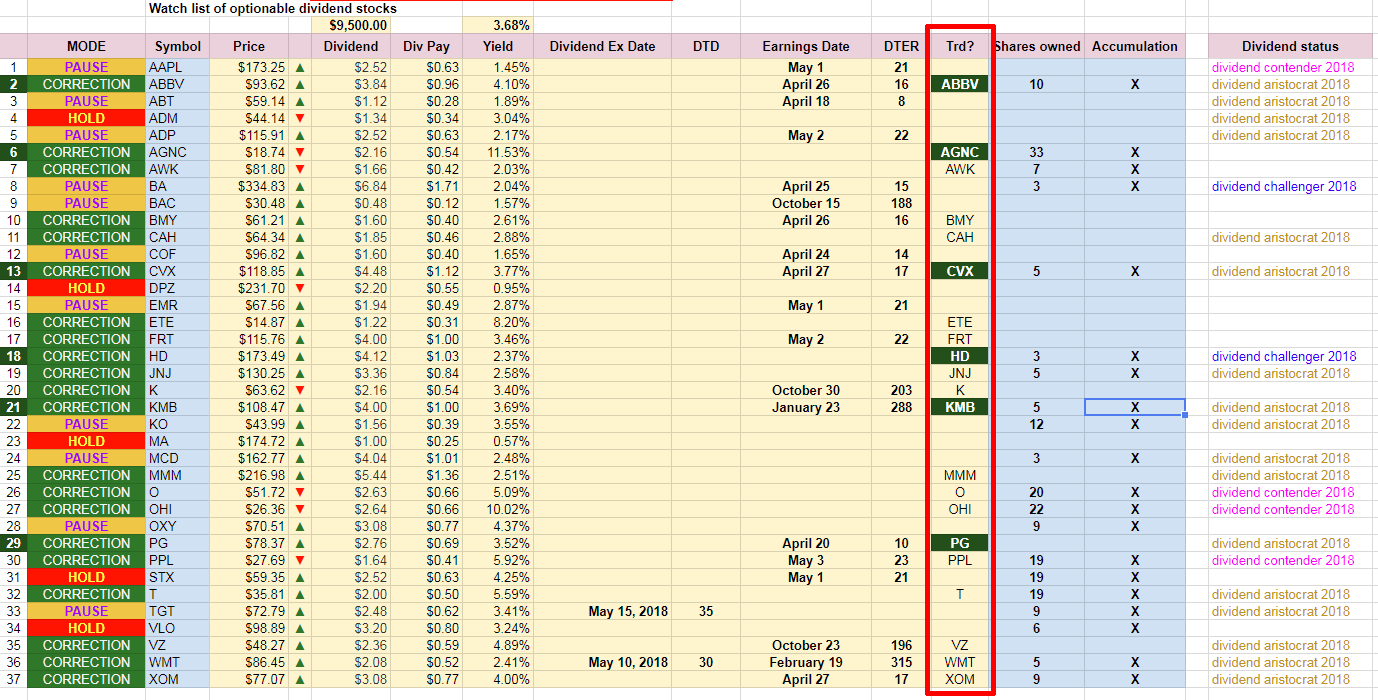Viewport: 1378px width, 700px height.
Task: Click the DTER value 288
Action: coord(901,407)
